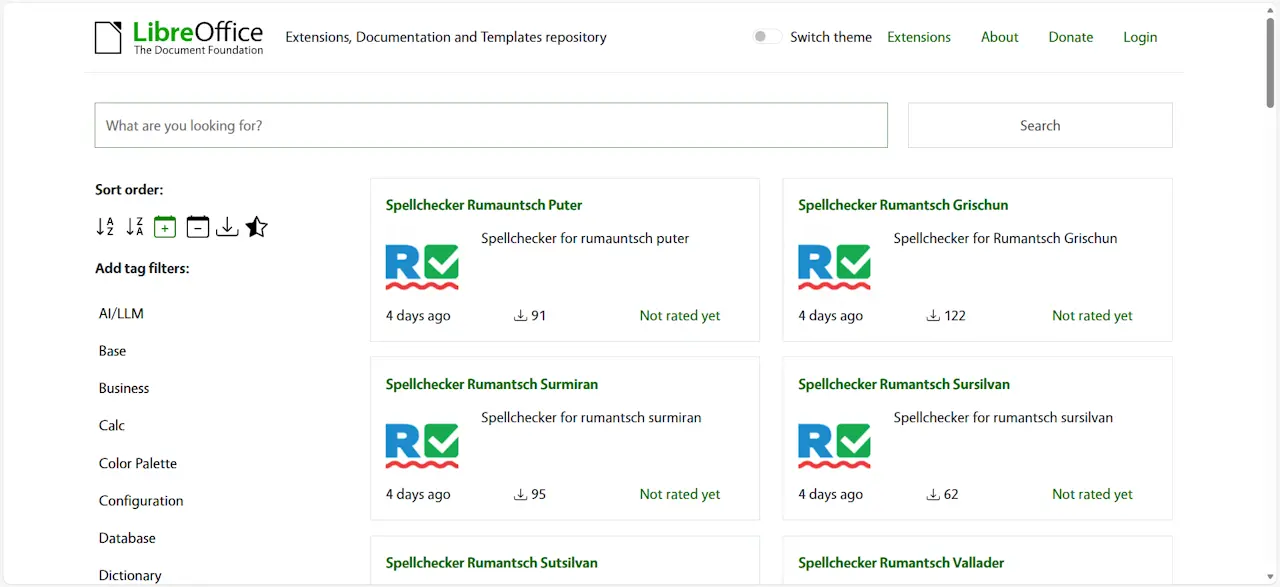Viewport: 1280px width, 587px height.
Task: Open the Extensions navigation link
Action: point(919,37)
